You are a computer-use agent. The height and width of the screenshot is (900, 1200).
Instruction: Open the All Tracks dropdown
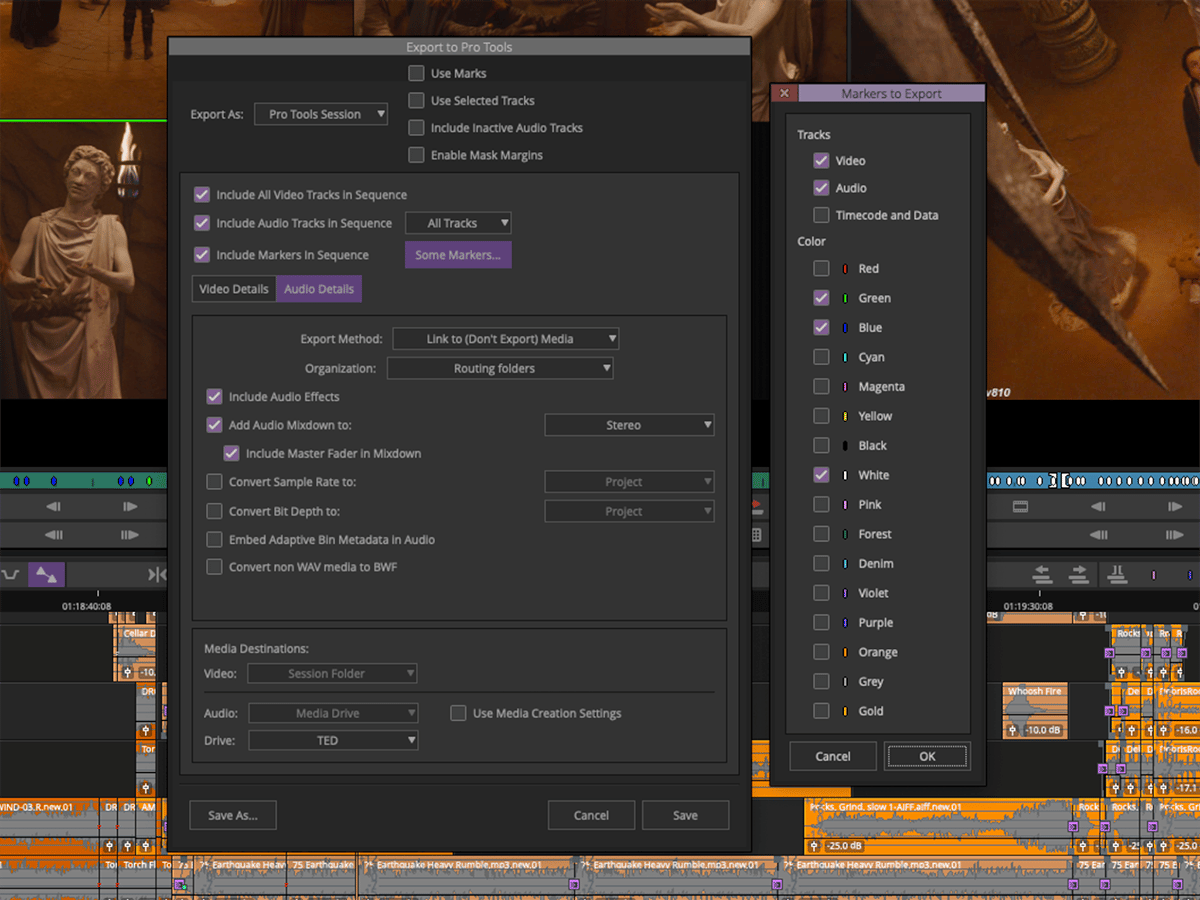click(458, 223)
